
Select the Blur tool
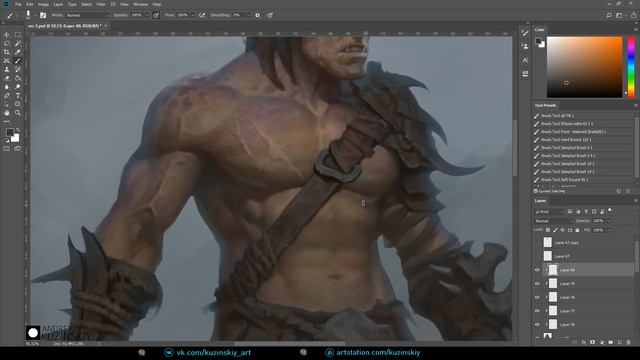coord(7,87)
